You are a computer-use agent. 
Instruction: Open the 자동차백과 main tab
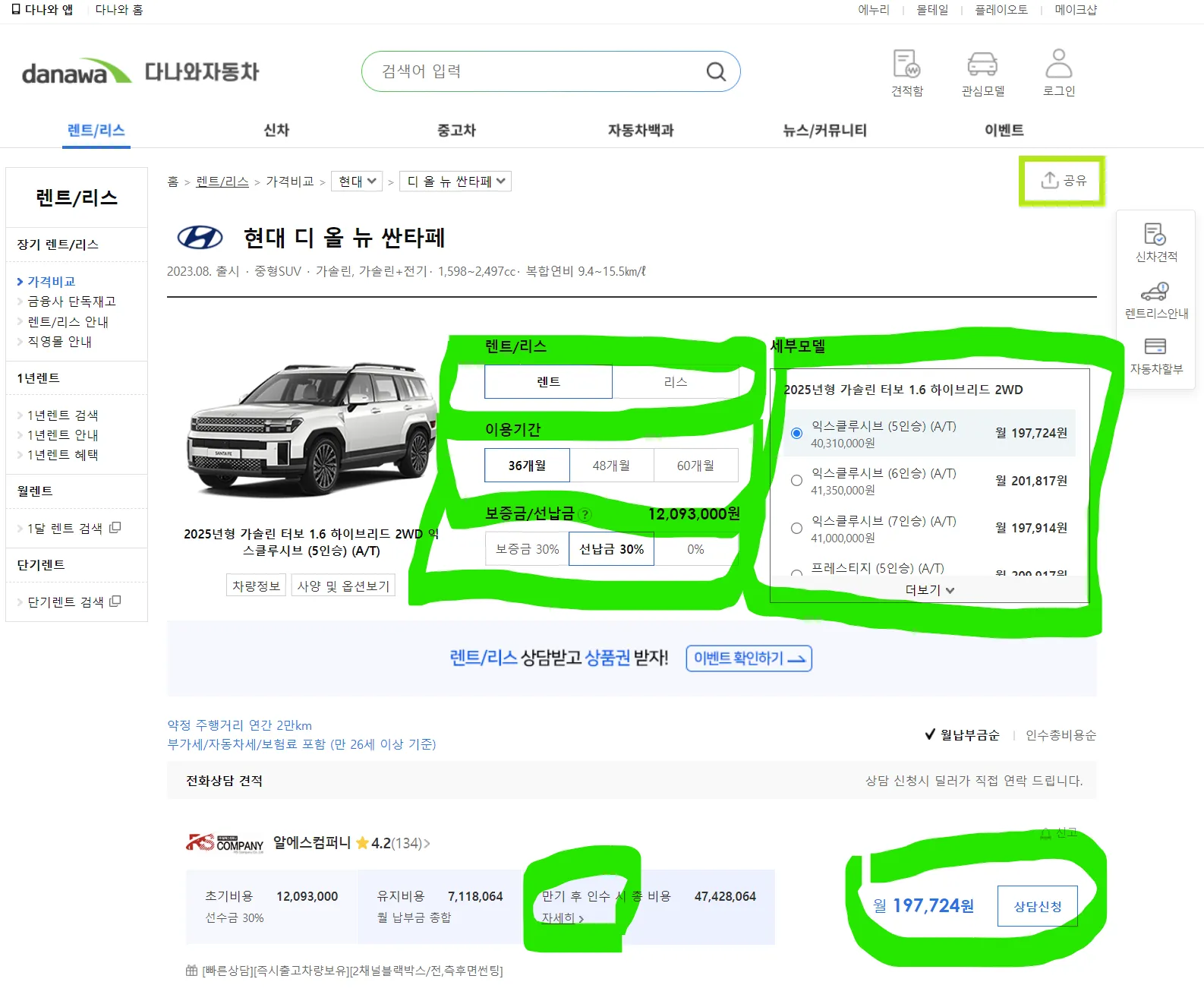coord(640,130)
